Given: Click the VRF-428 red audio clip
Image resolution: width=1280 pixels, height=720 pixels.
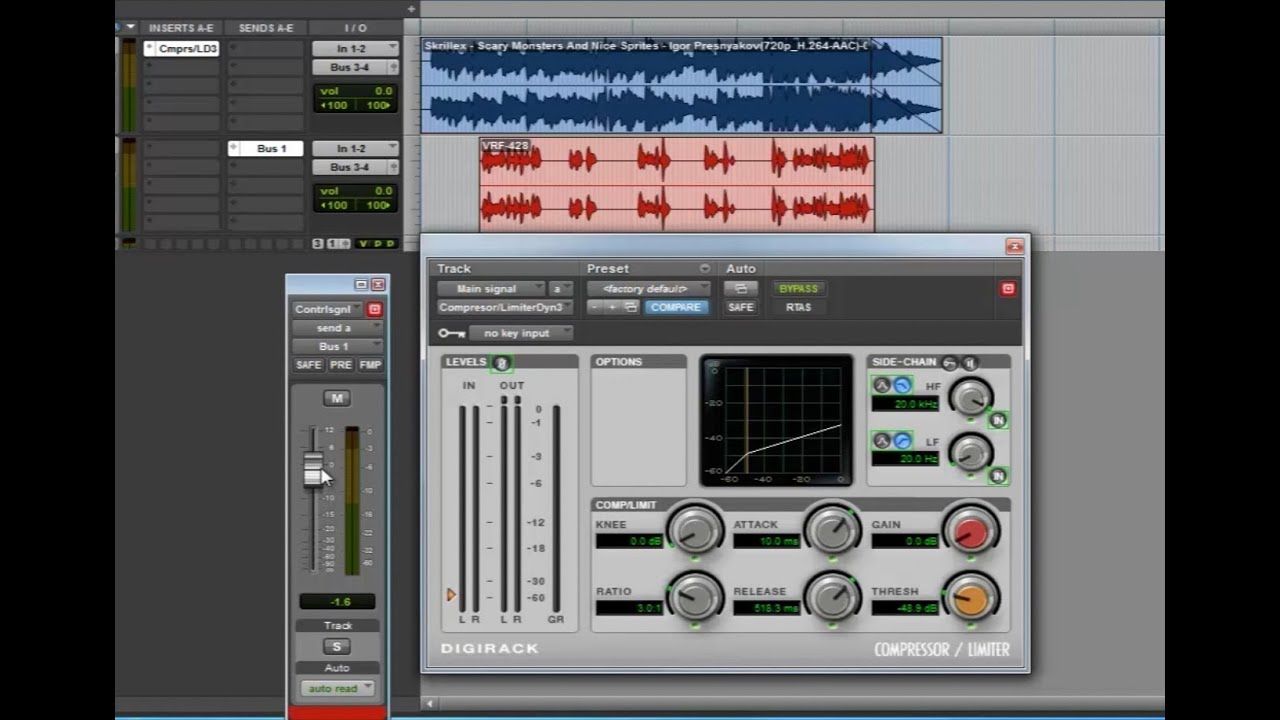Looking at the screenshot, I should pyautogui.click(x=677, y=185).
